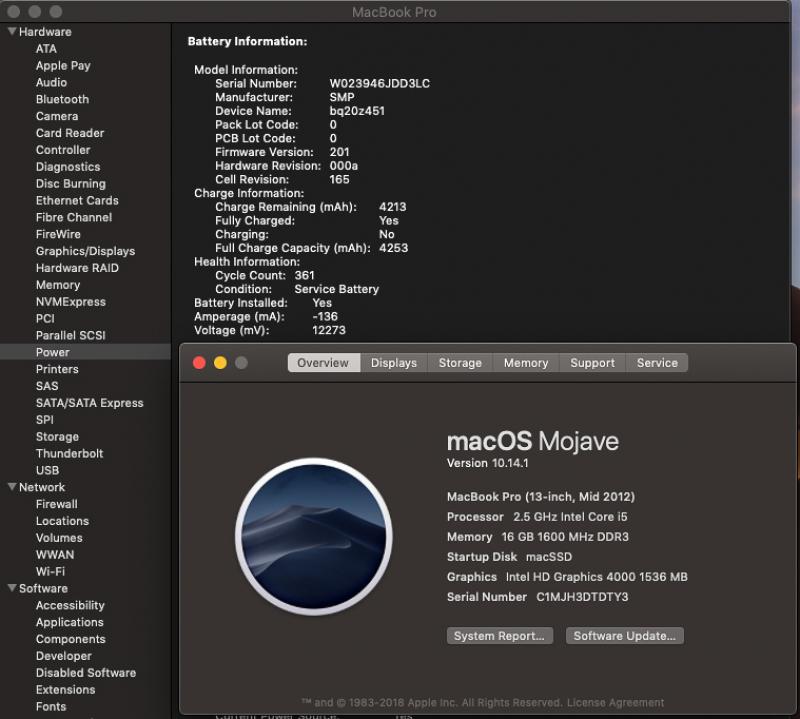Select FireWire in the sidebar
The height and width of the screenshot is (719, 800).
tap(58, 234)
